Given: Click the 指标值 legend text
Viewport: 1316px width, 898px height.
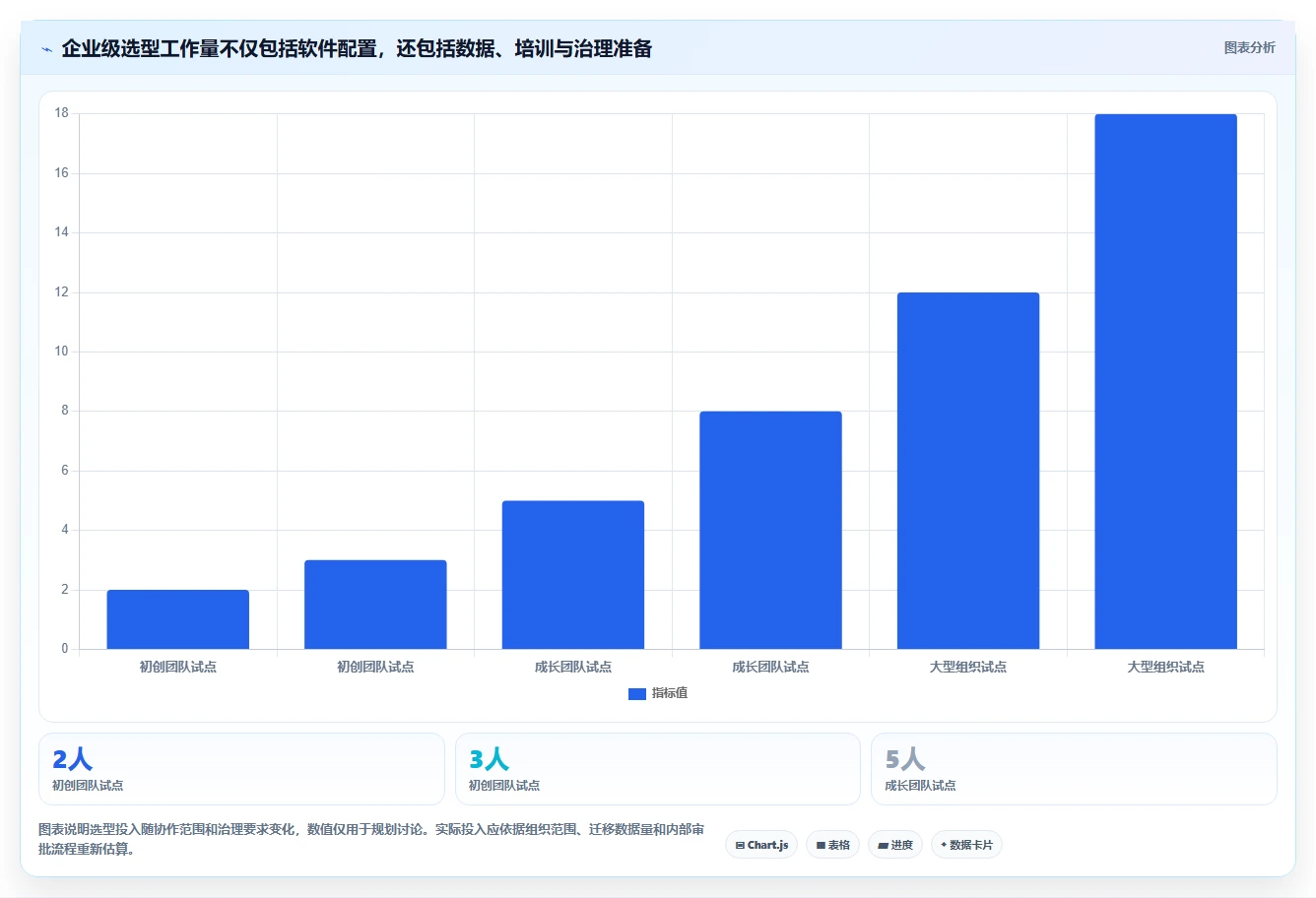Looking at the screenshot, I should (x=670, y=693).
